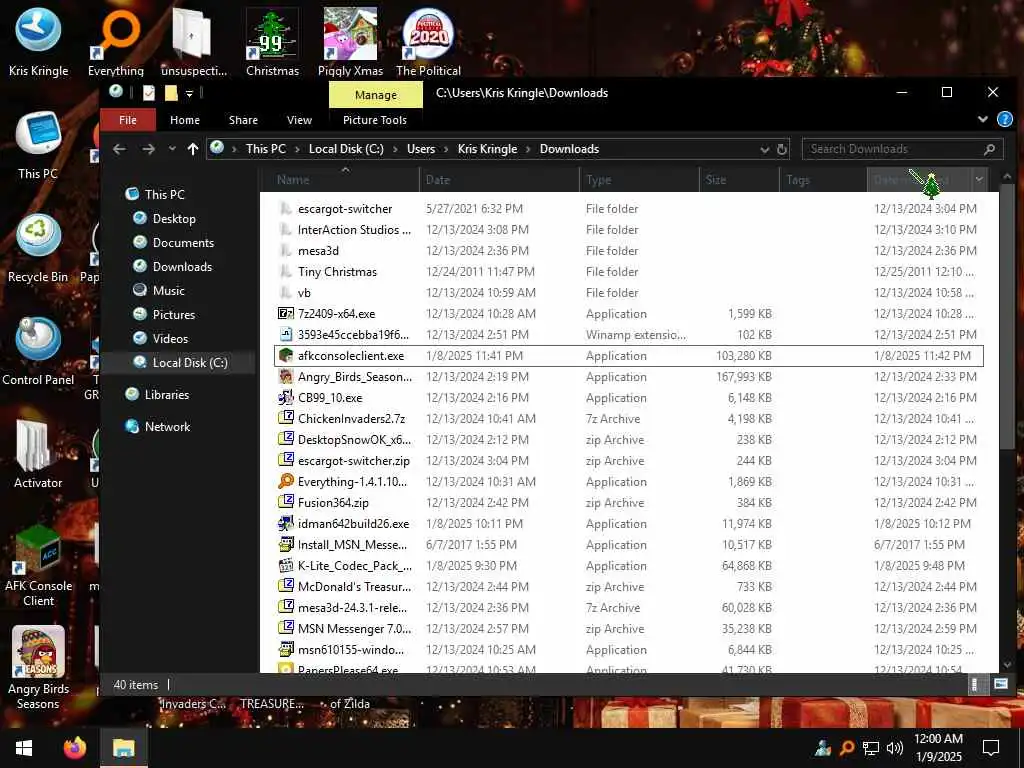Open the notification center icon

[x=991, y=748]
